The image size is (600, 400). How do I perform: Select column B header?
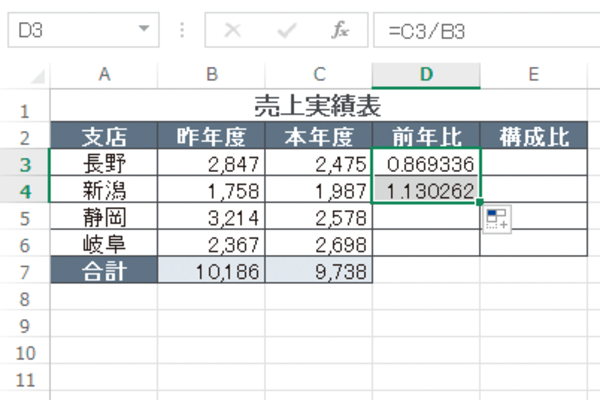tap(211, 75)
